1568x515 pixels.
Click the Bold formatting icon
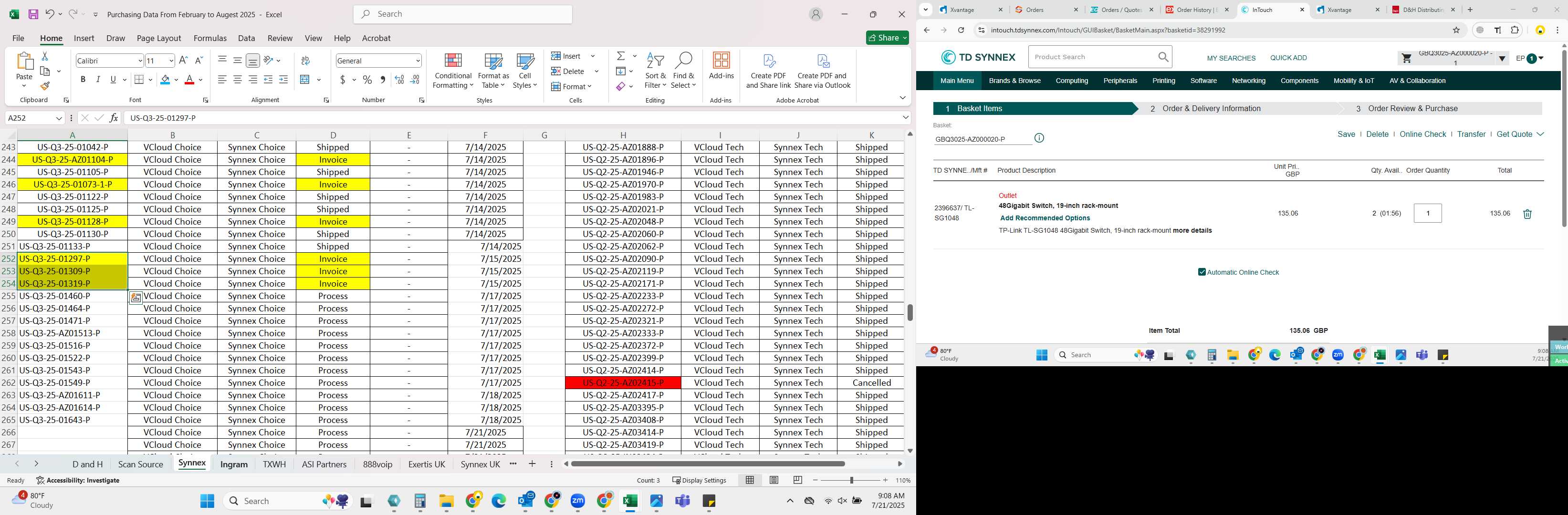(83, 80)
